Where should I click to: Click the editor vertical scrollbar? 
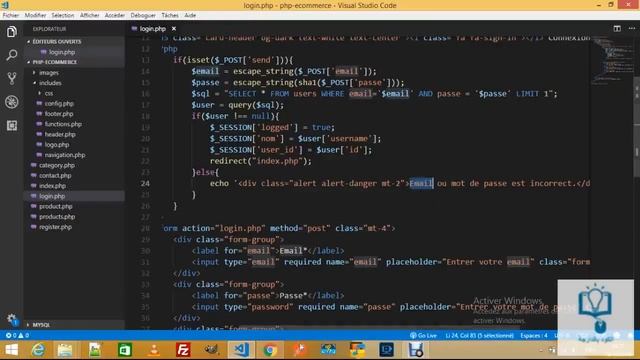click(636, 127)
